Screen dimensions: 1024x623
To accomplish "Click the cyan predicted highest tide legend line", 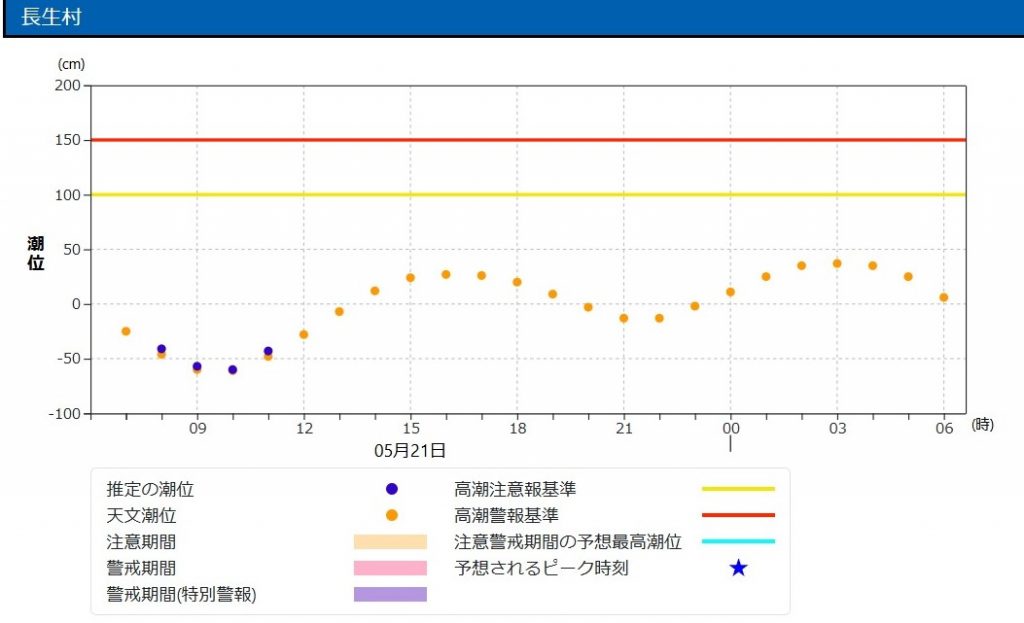I will (x=738, y=541).
